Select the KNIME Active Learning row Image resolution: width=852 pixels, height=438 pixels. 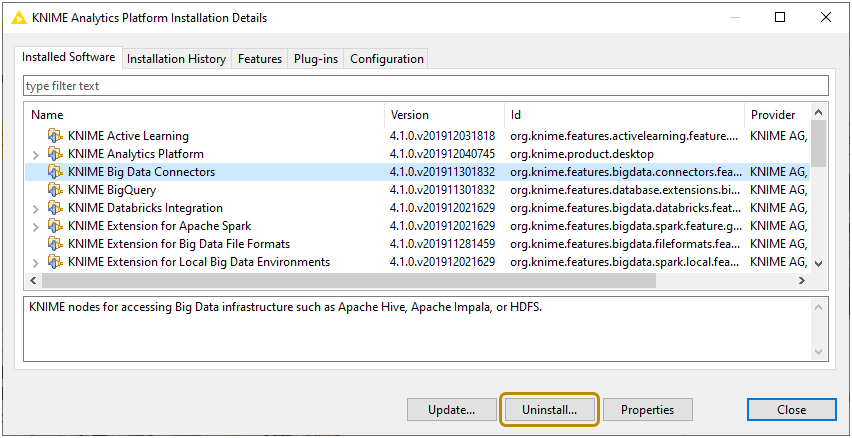pos(417,136)
